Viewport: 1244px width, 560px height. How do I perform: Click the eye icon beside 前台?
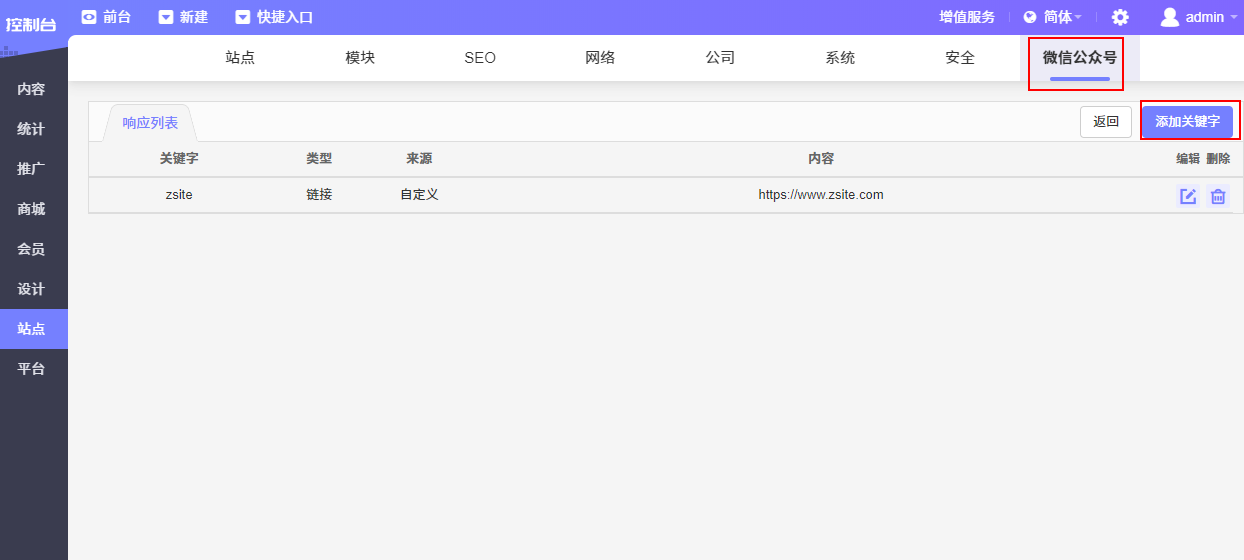(x=89, y=16)
